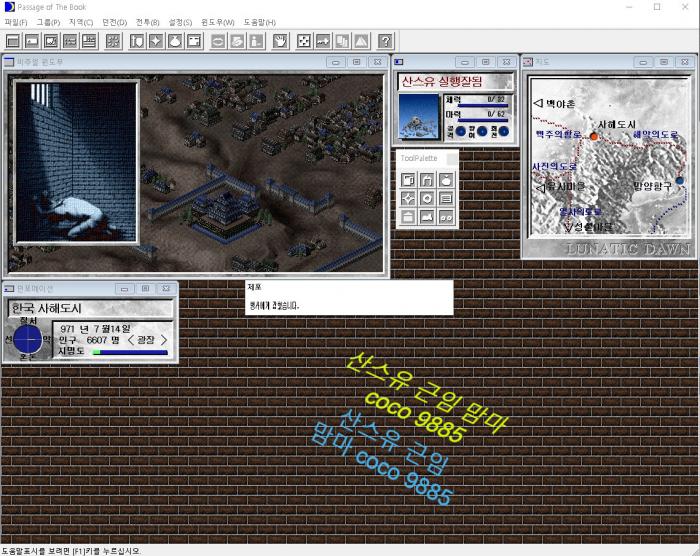The height and width of the screenshot is (556, 700).
Task: Open the map-picture toolbar icon
Action: click(51, 41)
